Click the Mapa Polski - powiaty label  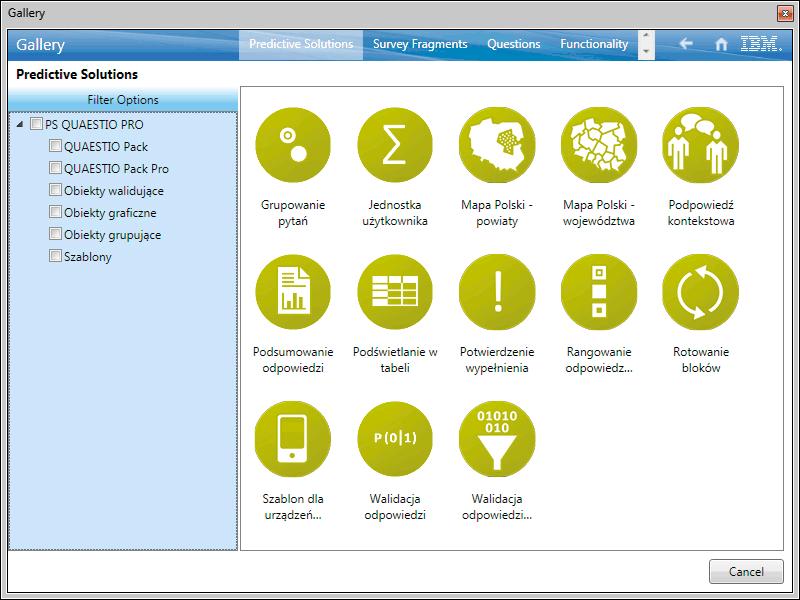[x=497, y=213]
